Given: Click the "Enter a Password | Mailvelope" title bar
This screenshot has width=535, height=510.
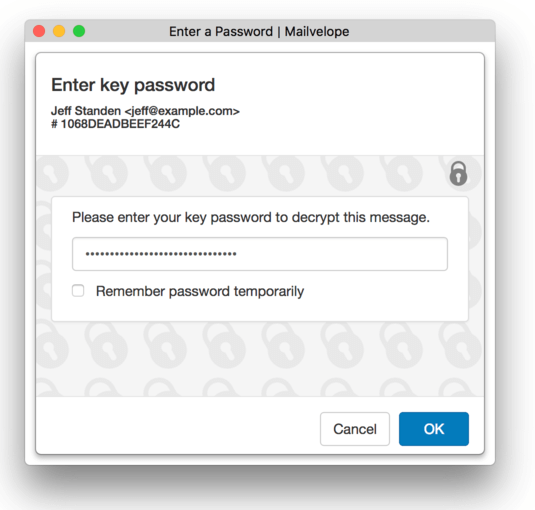Looking at the screenshot, I should point(259,31).
